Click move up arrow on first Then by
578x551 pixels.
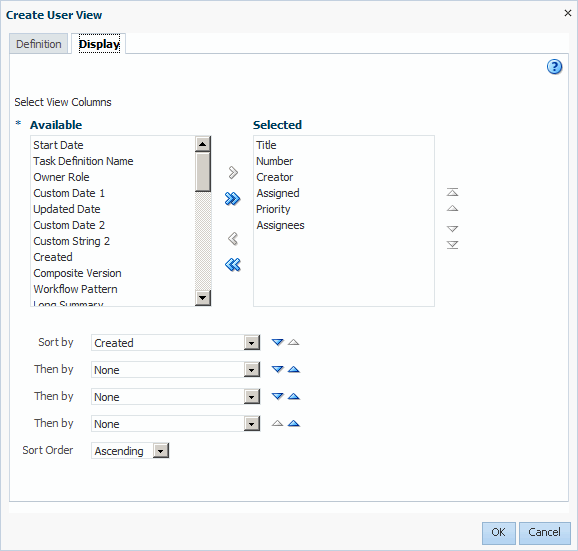[294, 369]
